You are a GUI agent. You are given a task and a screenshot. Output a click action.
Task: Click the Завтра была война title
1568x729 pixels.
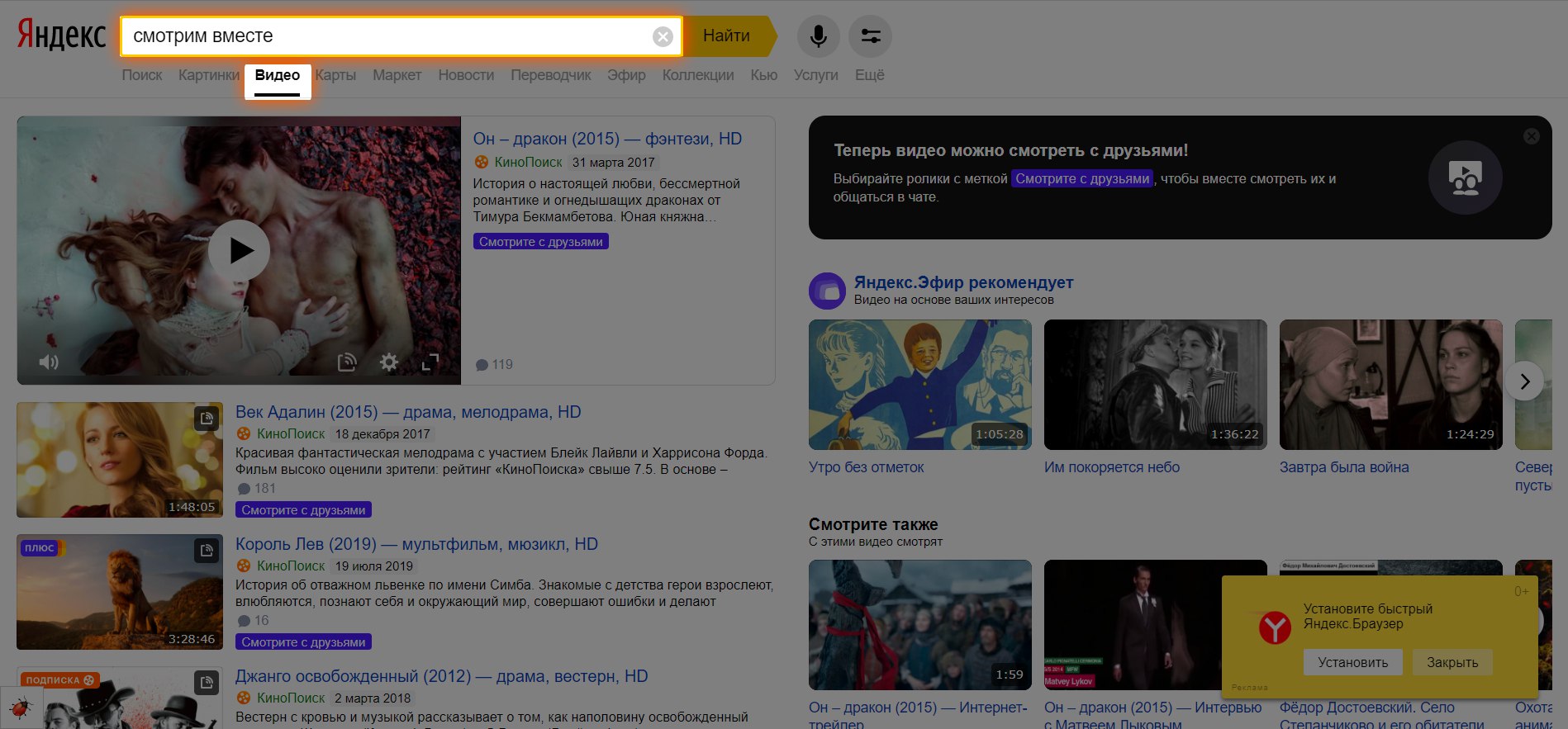[x=1344, y=467]
